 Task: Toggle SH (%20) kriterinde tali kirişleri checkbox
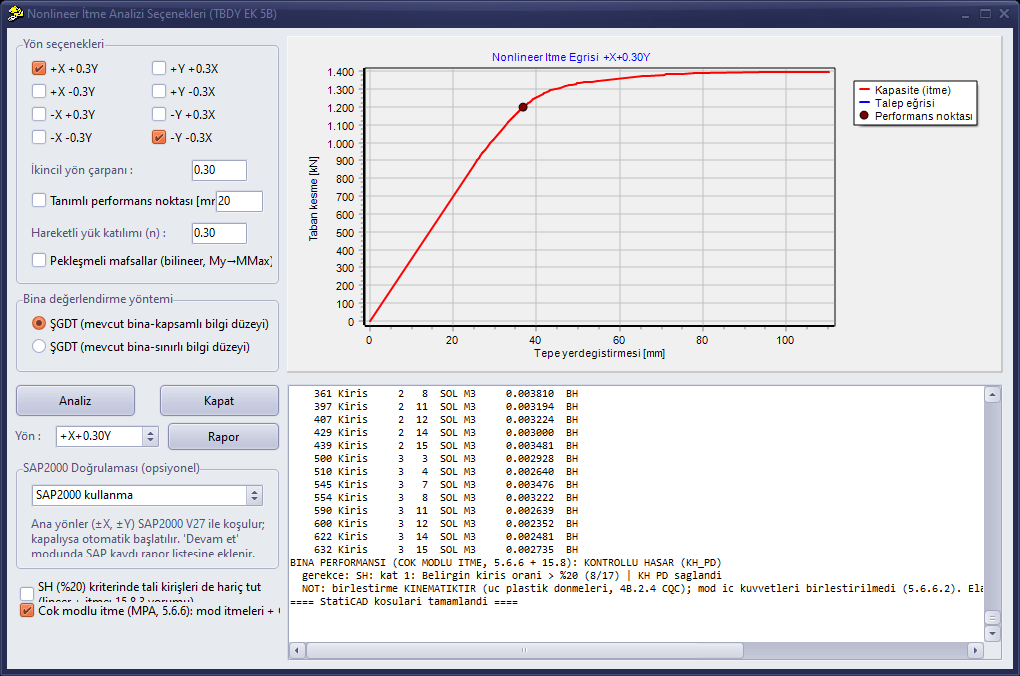pos(27,593)
